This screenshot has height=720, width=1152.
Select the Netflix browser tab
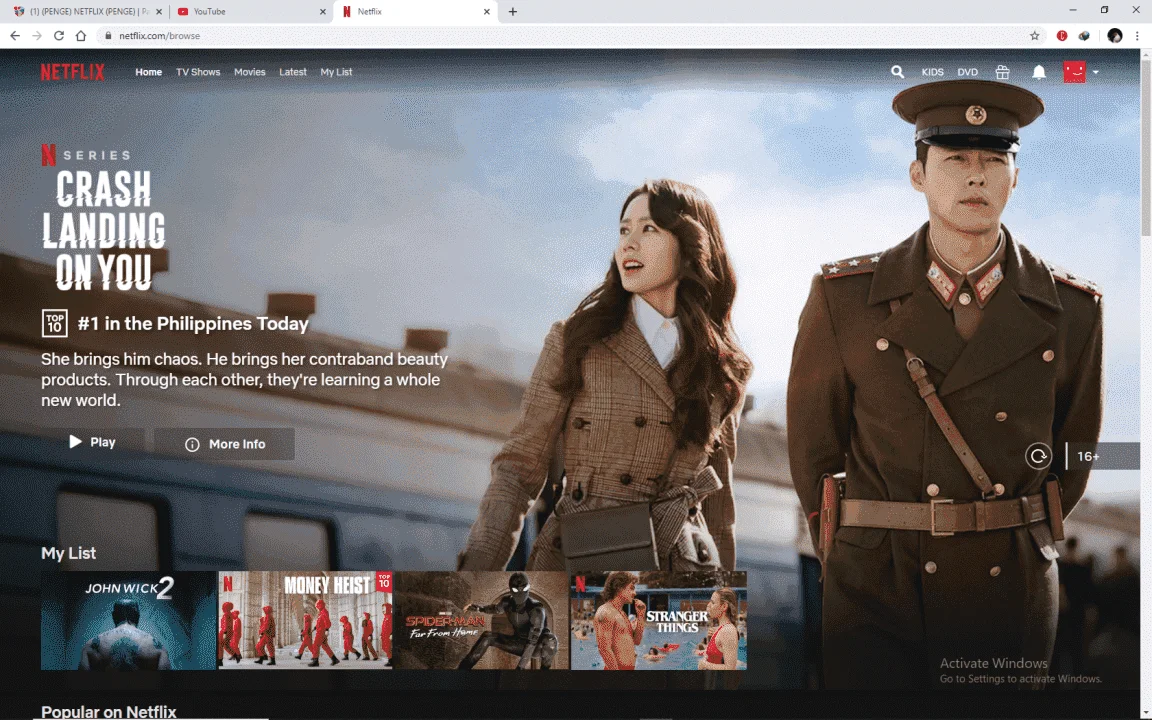[415, 12]
